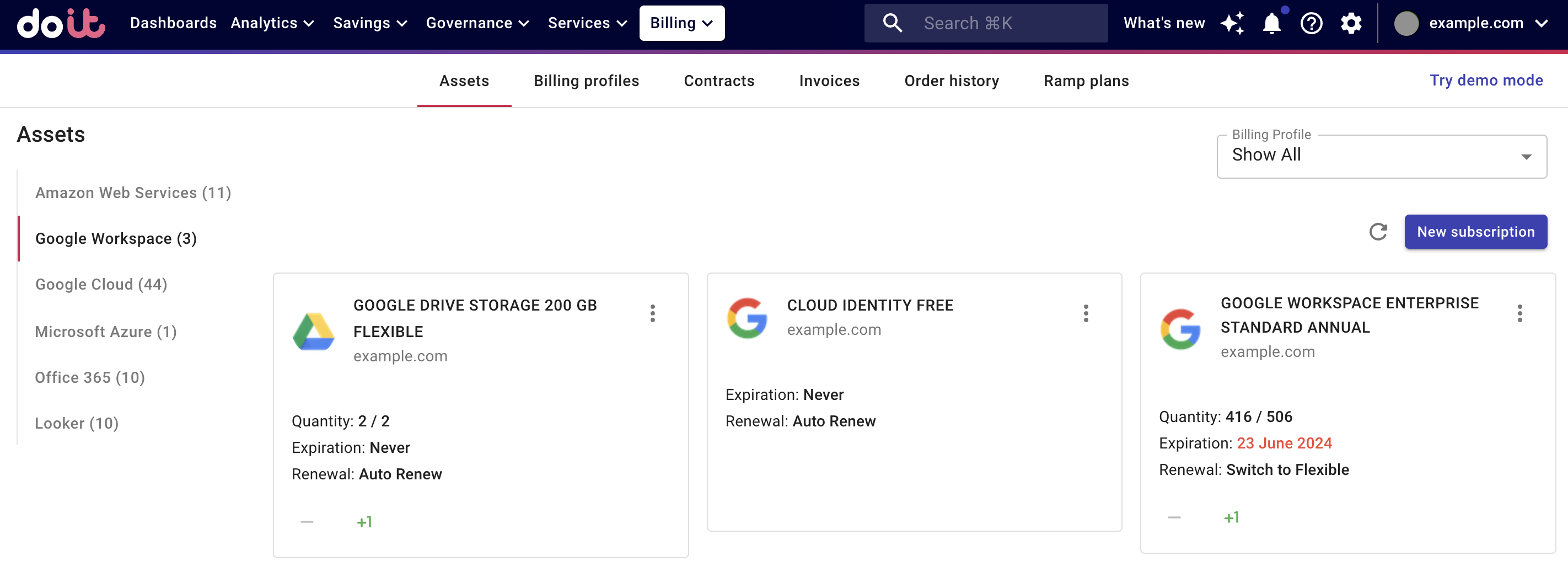Select Amazon Web Services (11) category
1568x577 pixels.
(133, 193)
